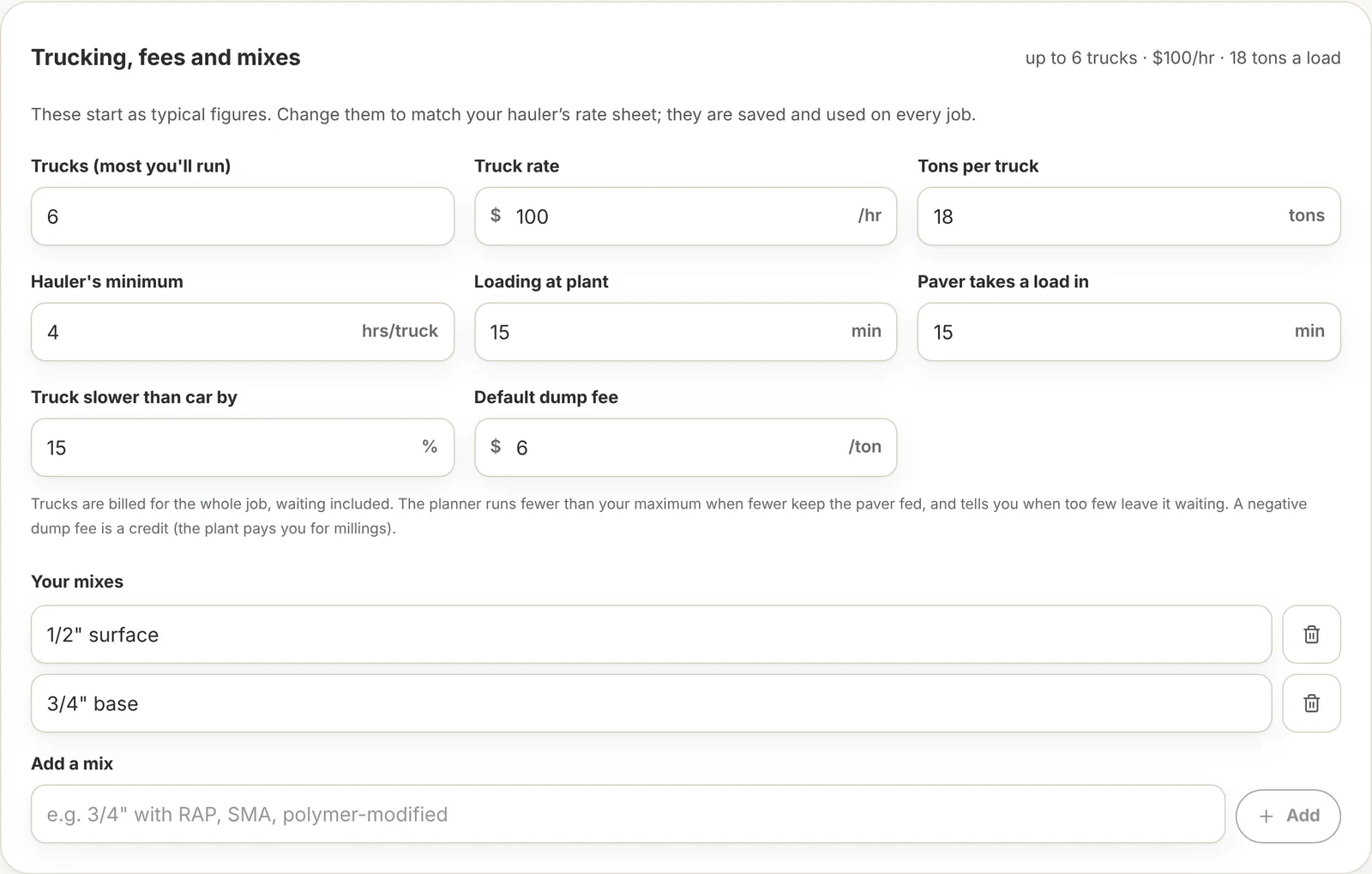
Task: Delete the 1/2" surface mix
Action: [1311, 635]
